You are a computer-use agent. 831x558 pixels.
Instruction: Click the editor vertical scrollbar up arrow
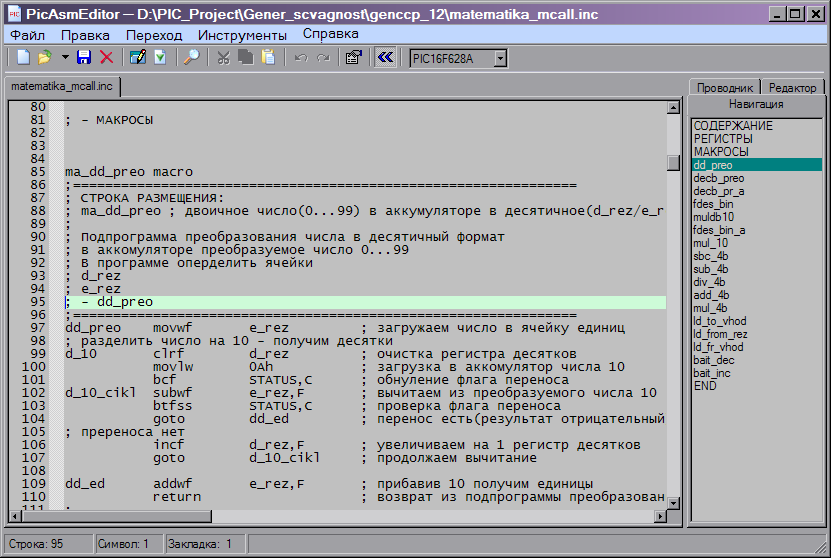tap(673, 107)
